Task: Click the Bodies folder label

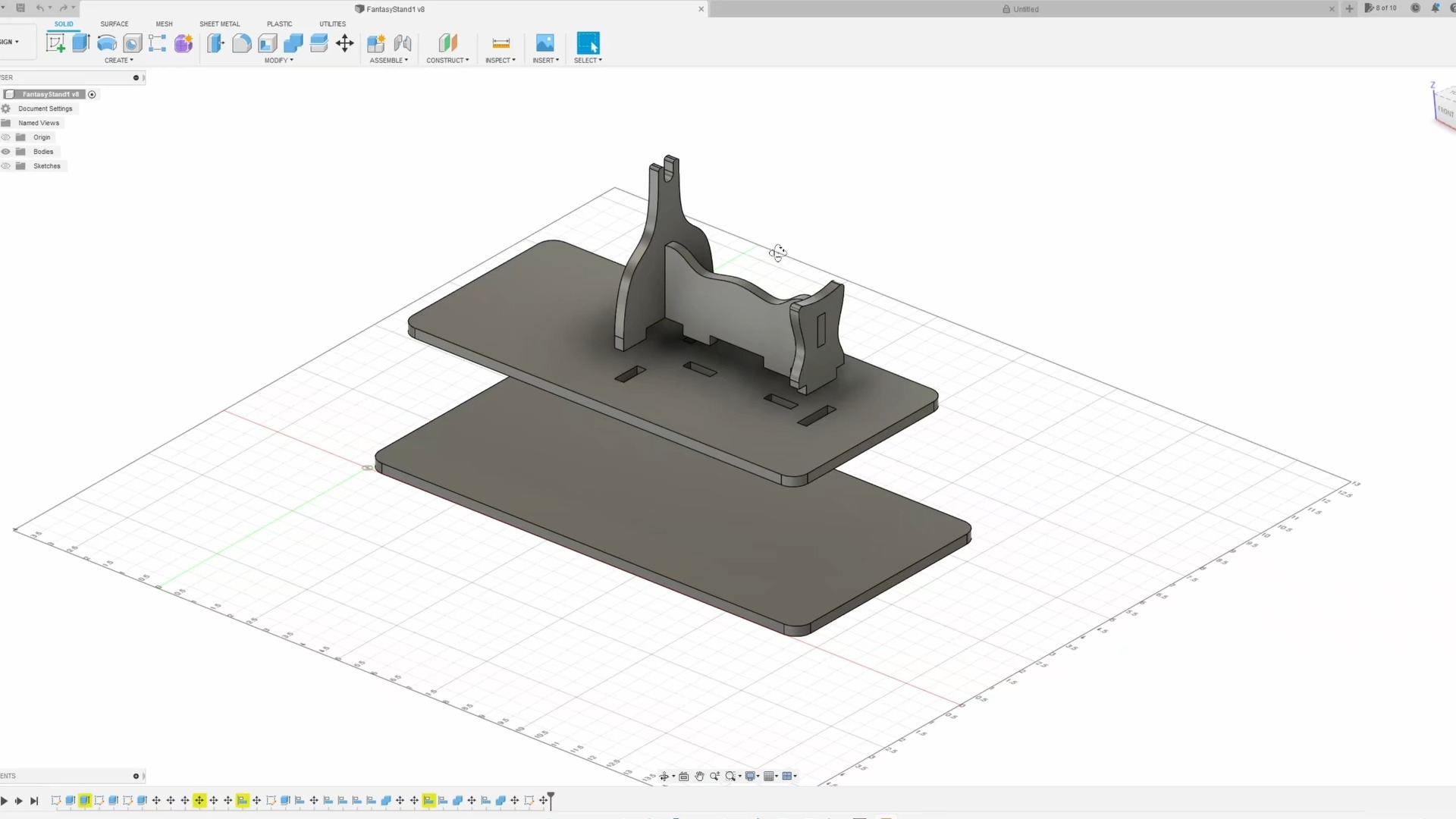Action: 43,152
